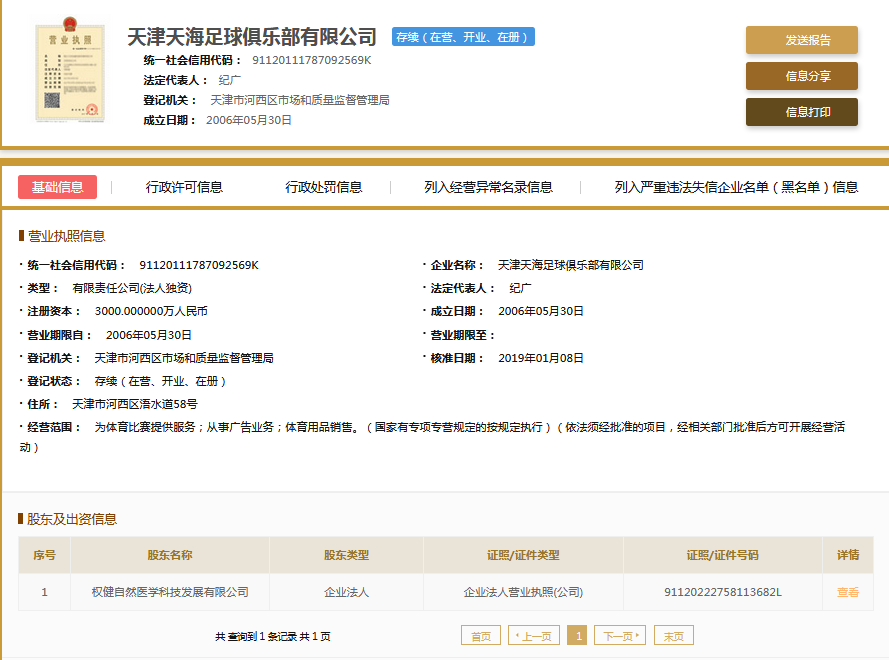Click the 信息分享 button
The image size is (889, 660).
coord(801,76)
